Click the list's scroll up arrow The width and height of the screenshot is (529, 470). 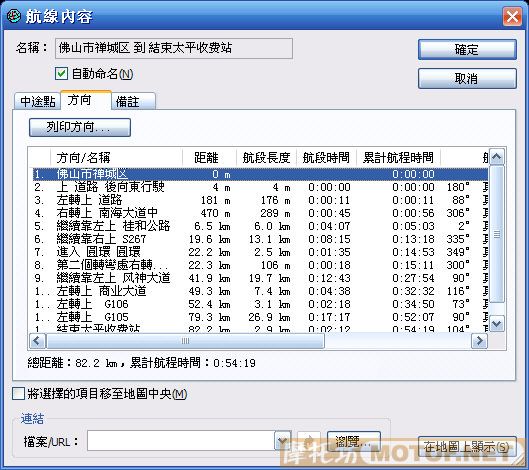497,157
